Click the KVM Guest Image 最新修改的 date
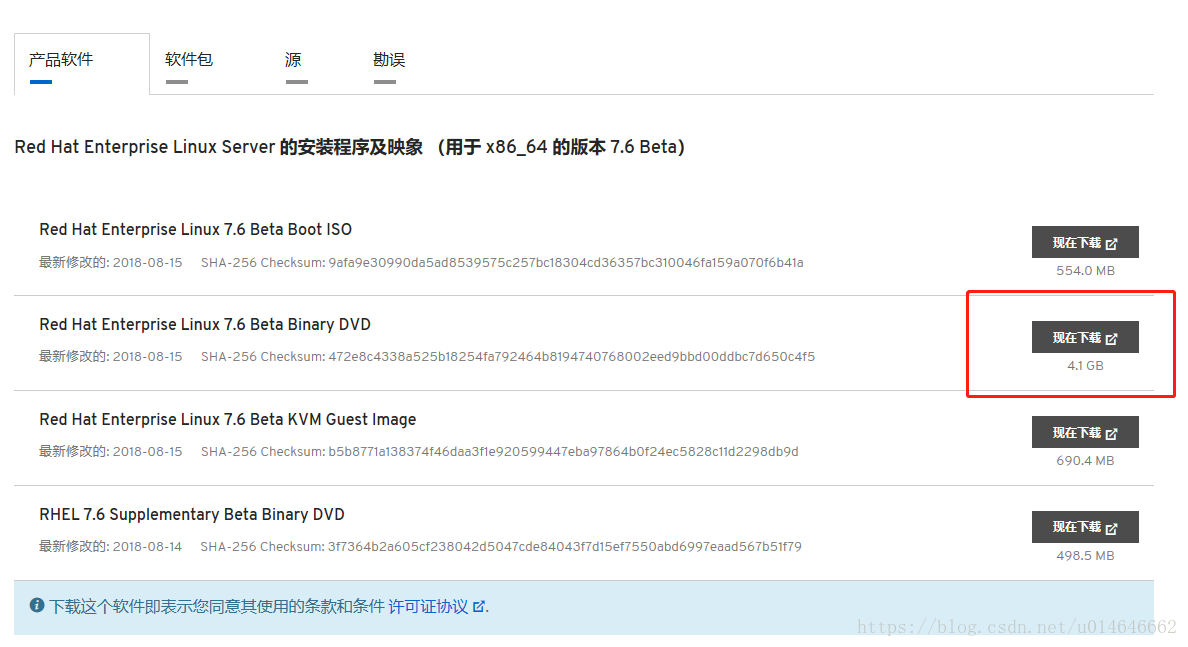 pos(111,452)
